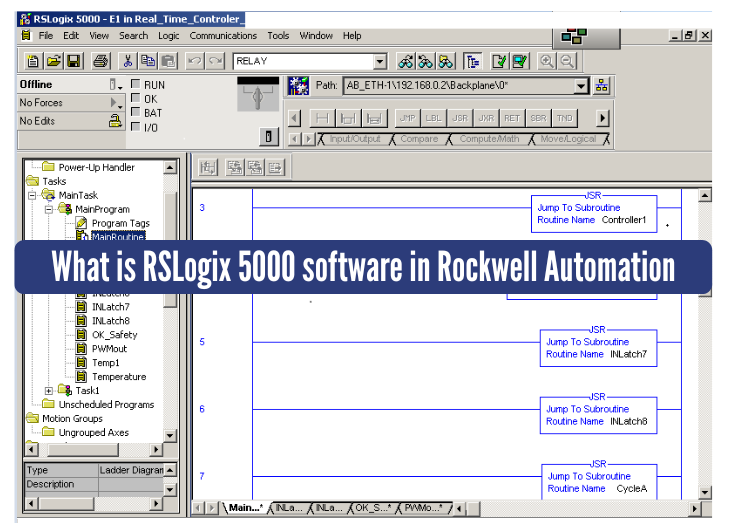Click the LBL instruction button
This screenshot has width=730, height=523.
[434, 118]
